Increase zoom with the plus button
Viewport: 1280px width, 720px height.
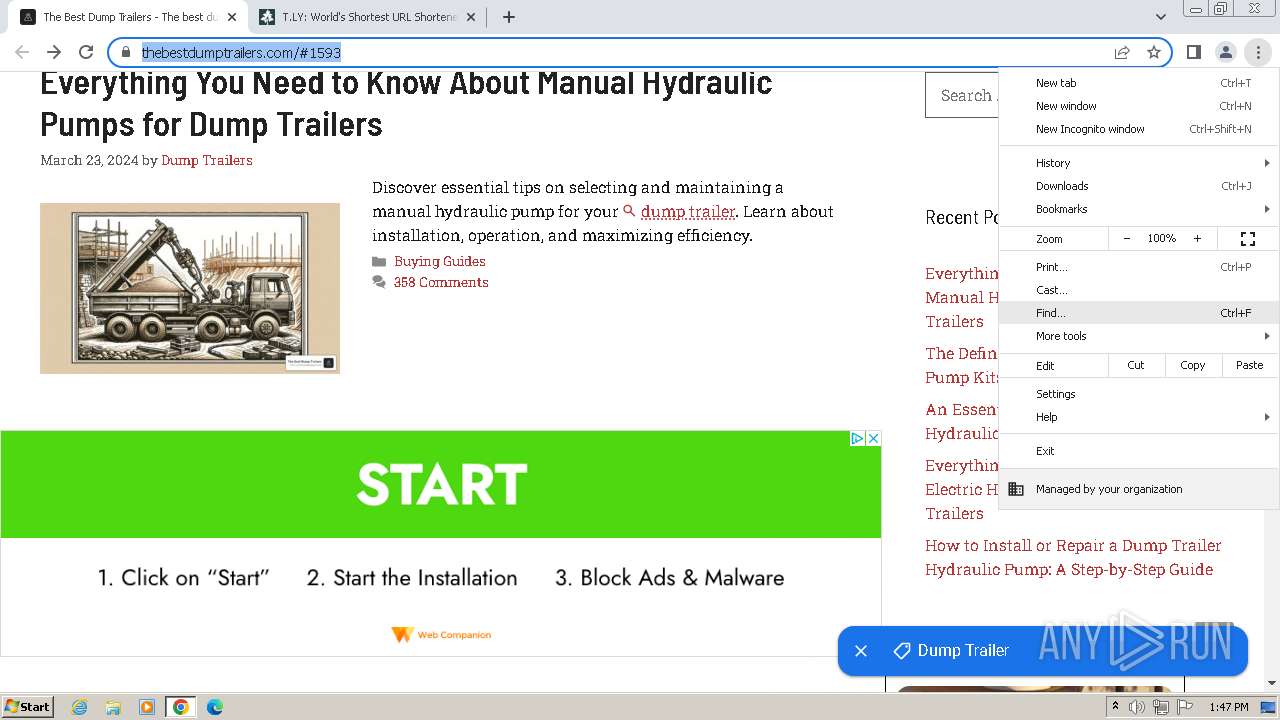1197,239
